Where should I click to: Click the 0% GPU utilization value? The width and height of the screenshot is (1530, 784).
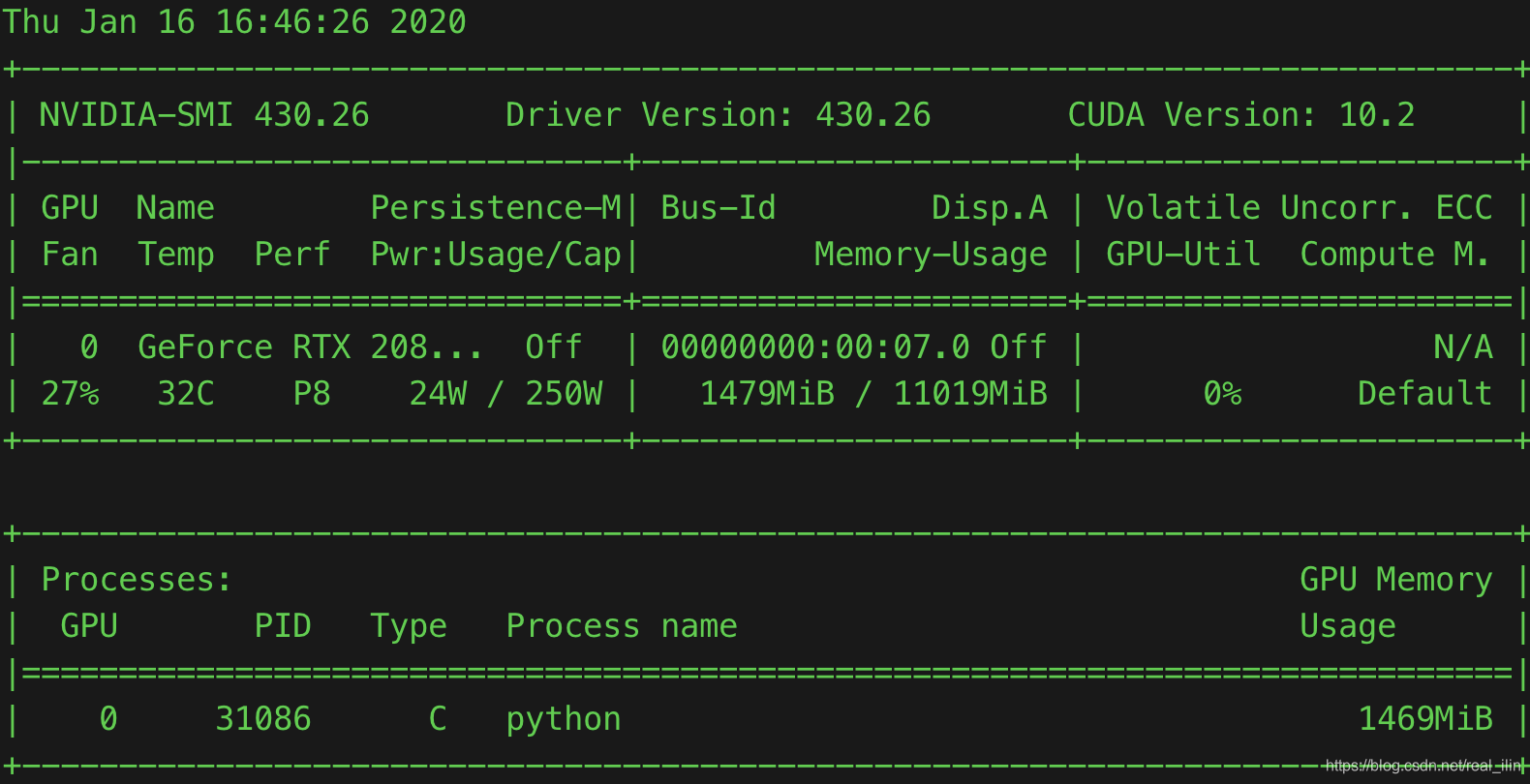1222,393
